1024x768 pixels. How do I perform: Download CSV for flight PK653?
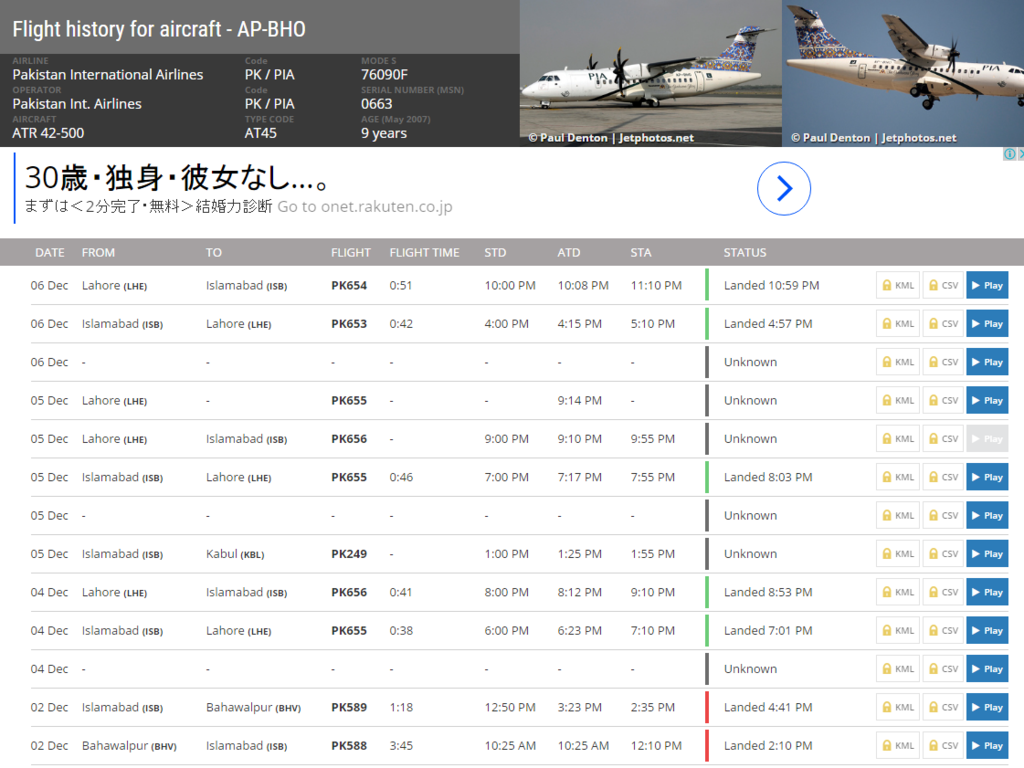click(943, 324)
